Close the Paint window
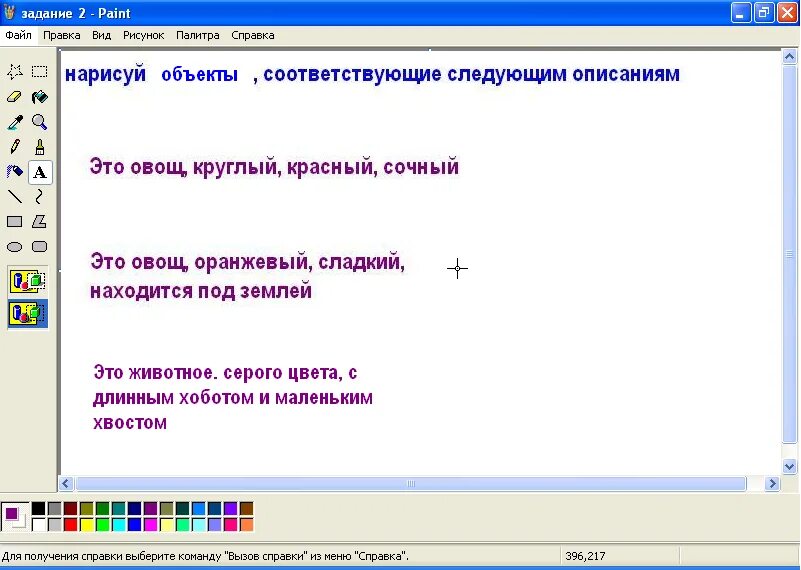This screenshot has width=801, height=570. click(788, 12)
